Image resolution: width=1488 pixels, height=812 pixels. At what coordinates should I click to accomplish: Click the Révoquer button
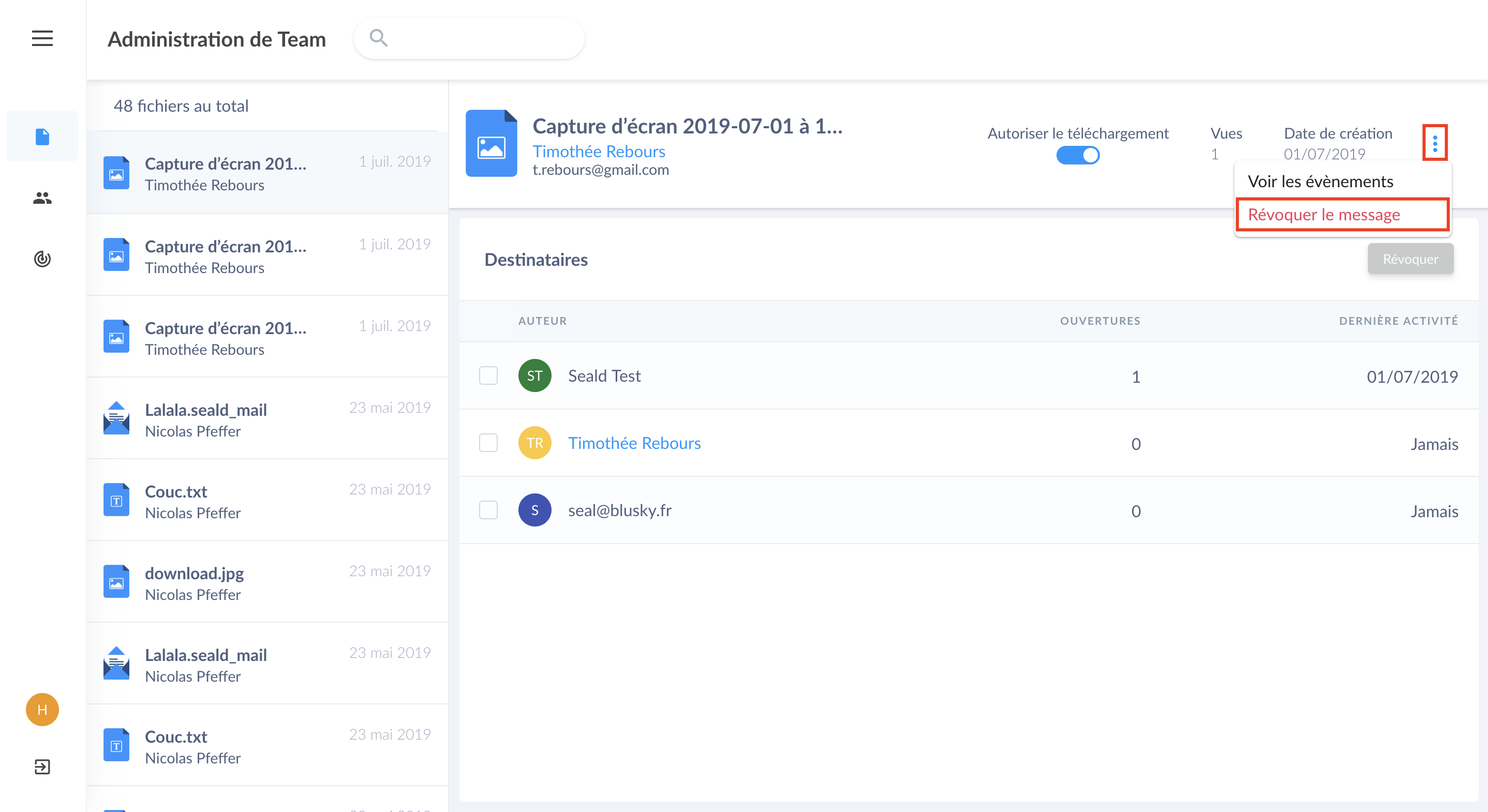pos(1410,259)
